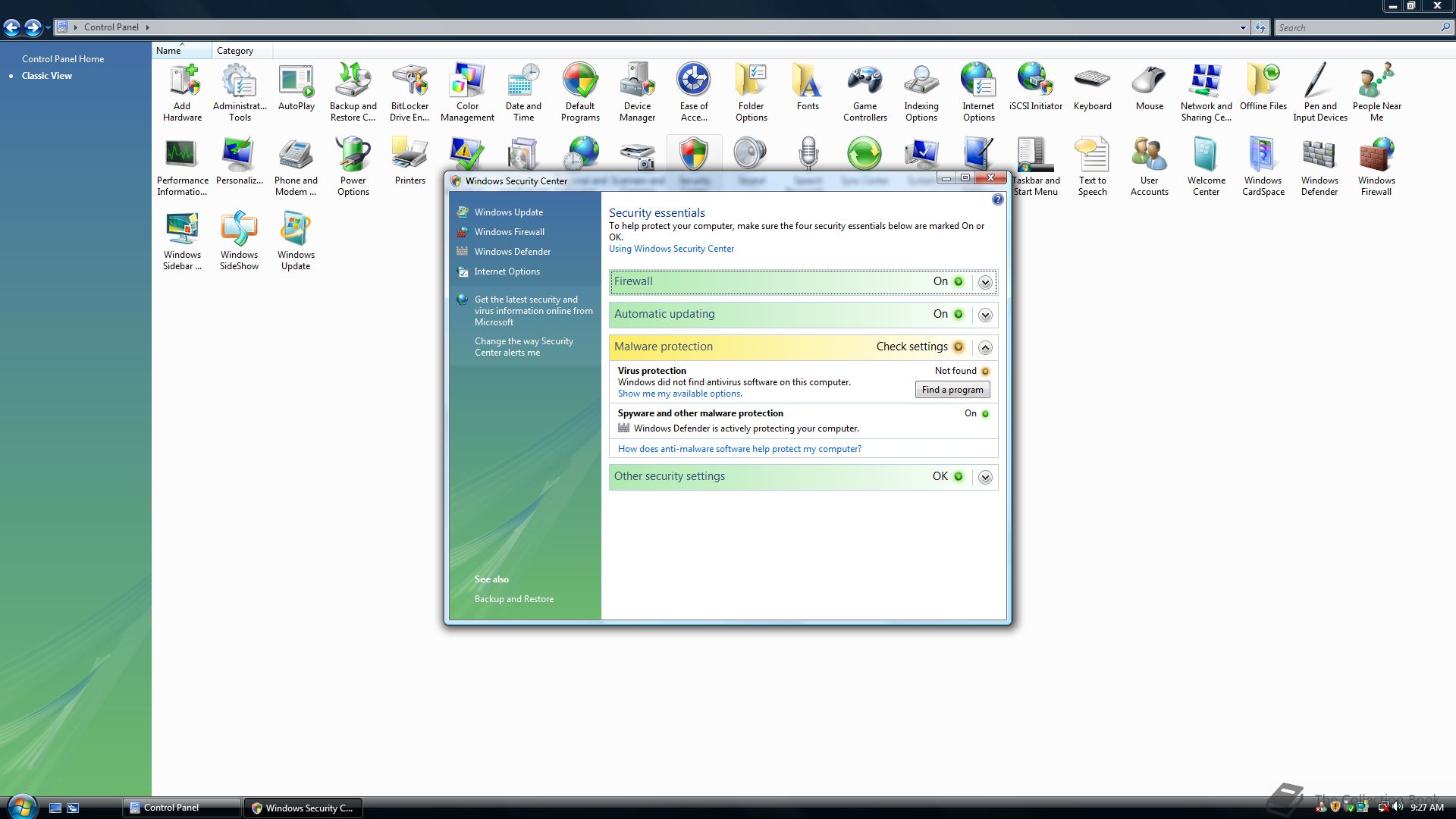Open User Accounts icon
This screenshot has width=1456, height=819.
[x=1149, y=166]
